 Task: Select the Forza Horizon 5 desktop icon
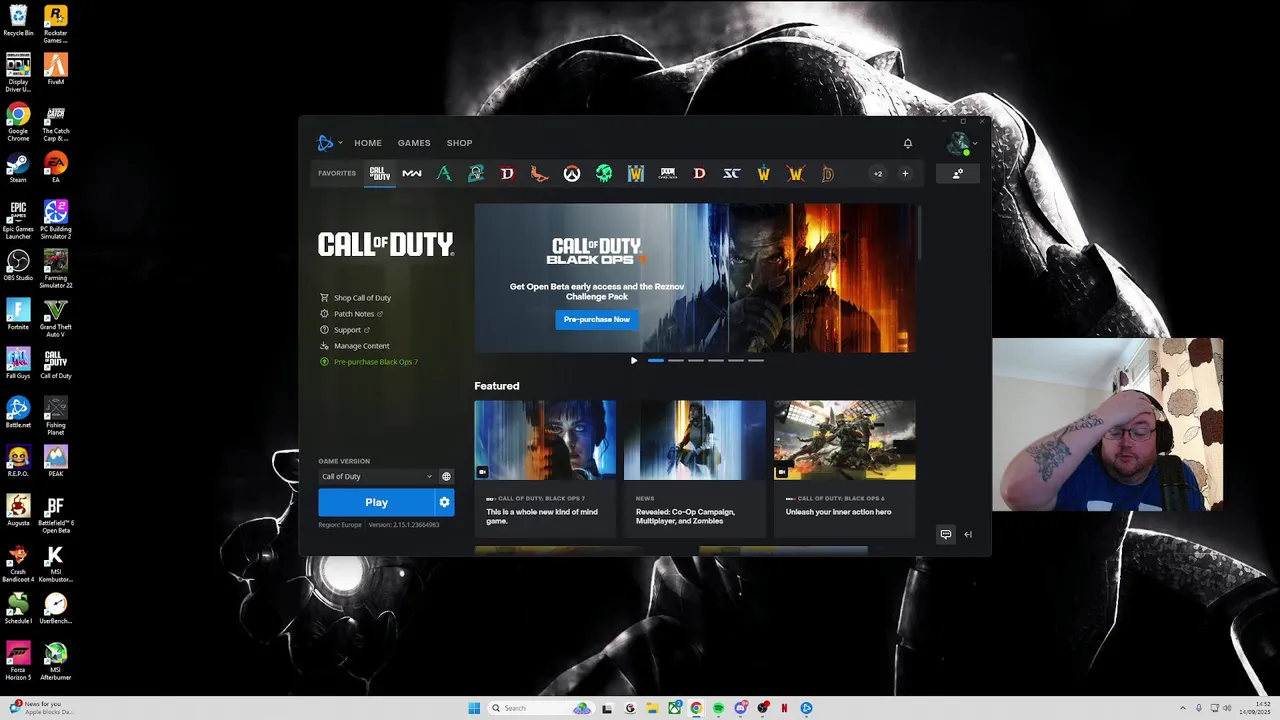click(x=18, y=661)
